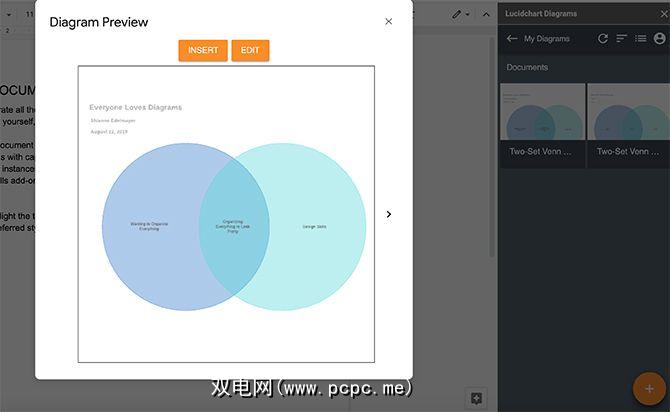670x412 pixels.
Task: Close the Diagram Preview dialog
Action: (388, 21)
